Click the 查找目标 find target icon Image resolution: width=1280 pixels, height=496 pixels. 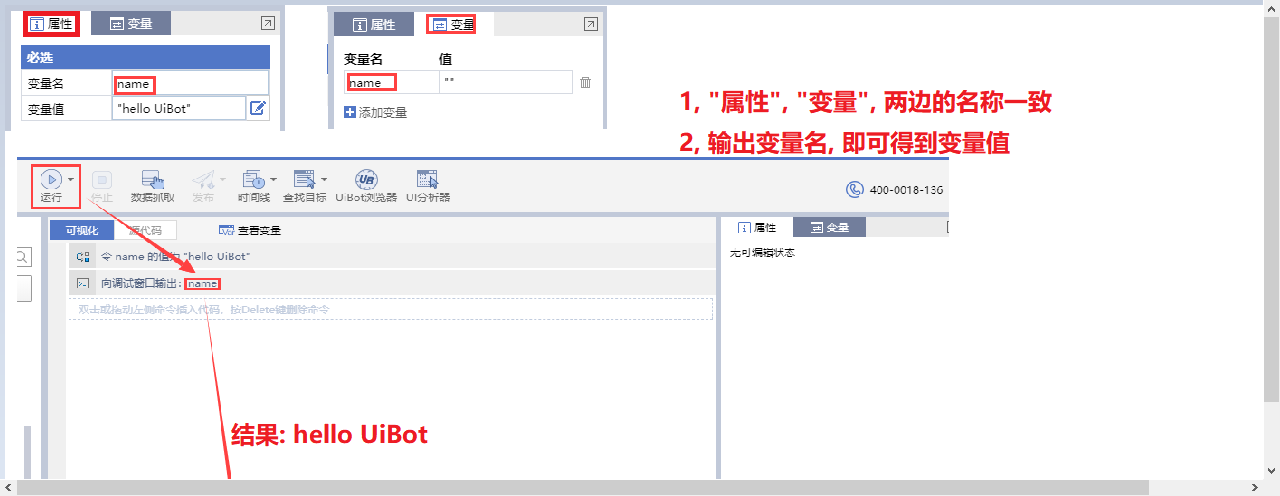pos(300,180)
